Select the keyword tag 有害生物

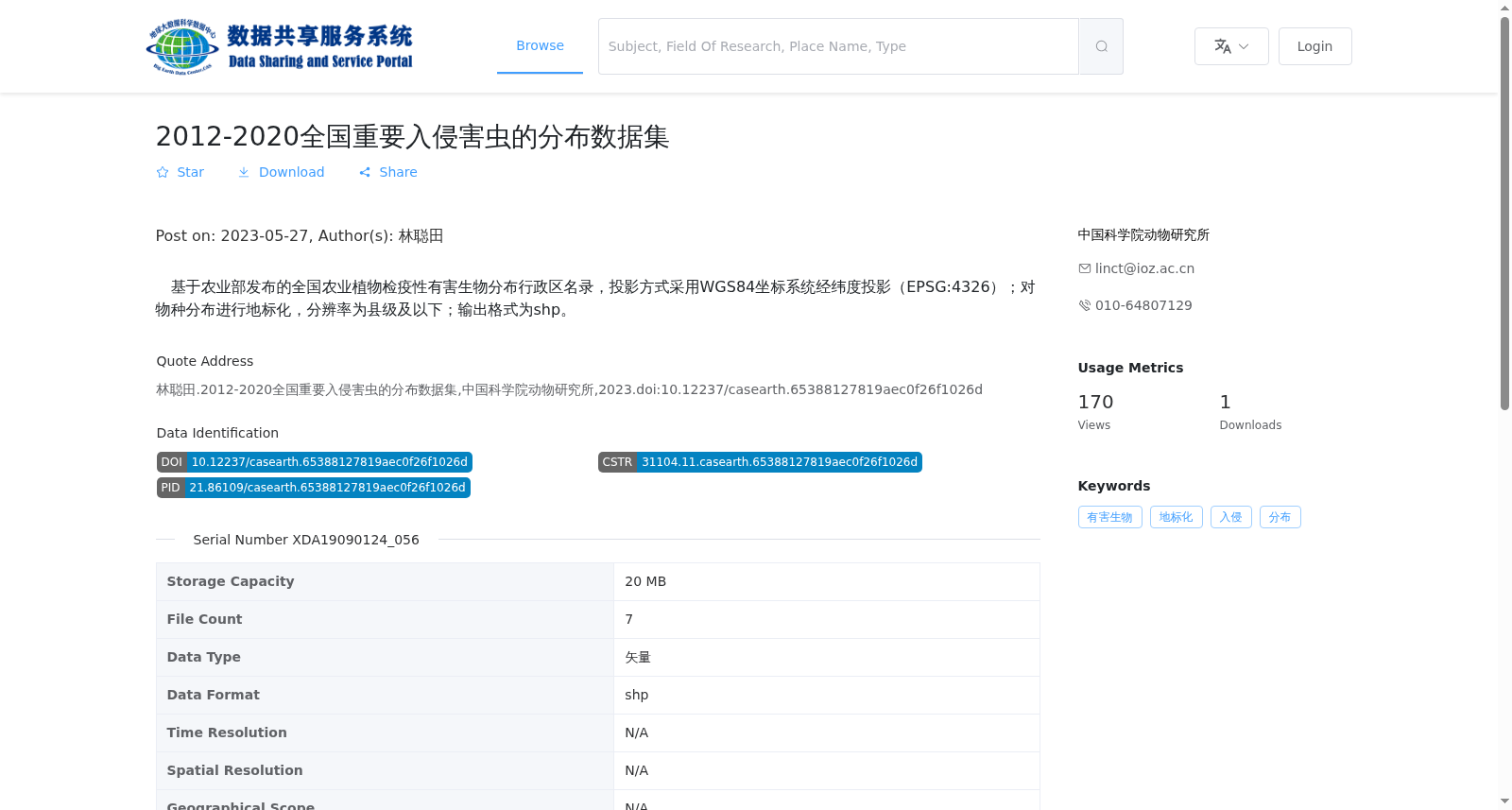click(1109, 517)
